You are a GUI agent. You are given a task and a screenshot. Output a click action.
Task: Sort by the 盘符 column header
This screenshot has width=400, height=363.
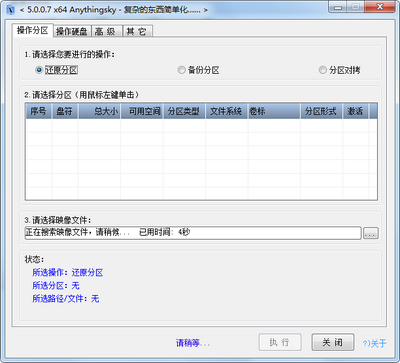(x=65, y=111)
